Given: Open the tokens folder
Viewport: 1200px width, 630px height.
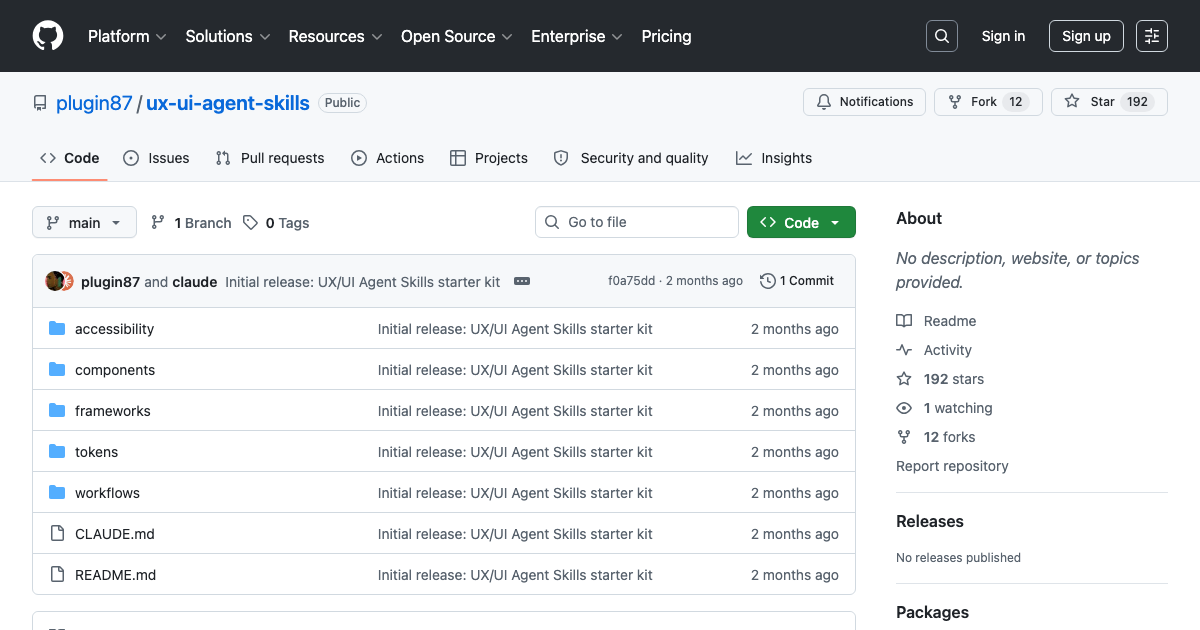Looking at the screenshot, I should click(96, 452).
